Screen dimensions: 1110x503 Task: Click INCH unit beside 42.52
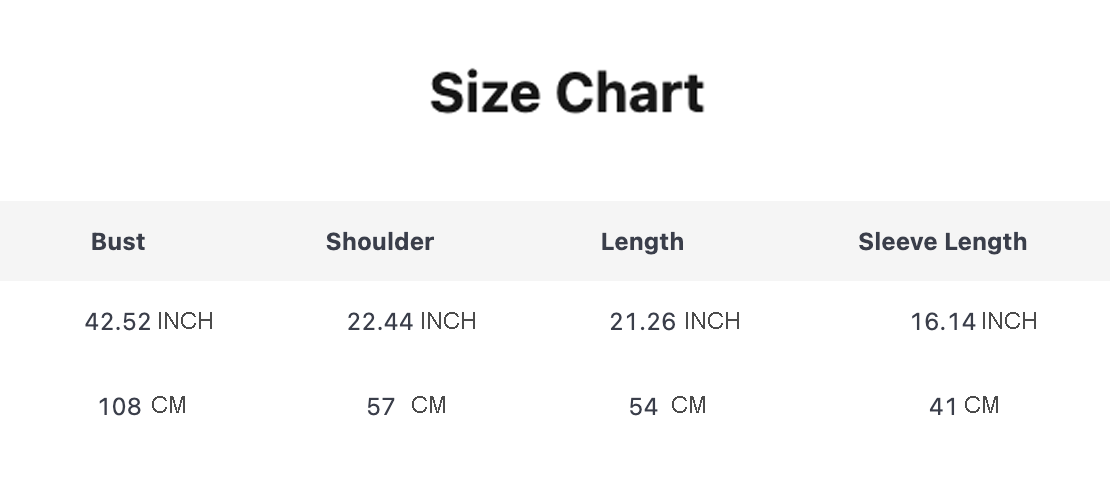pyautogui.click(x=185, y=321)
